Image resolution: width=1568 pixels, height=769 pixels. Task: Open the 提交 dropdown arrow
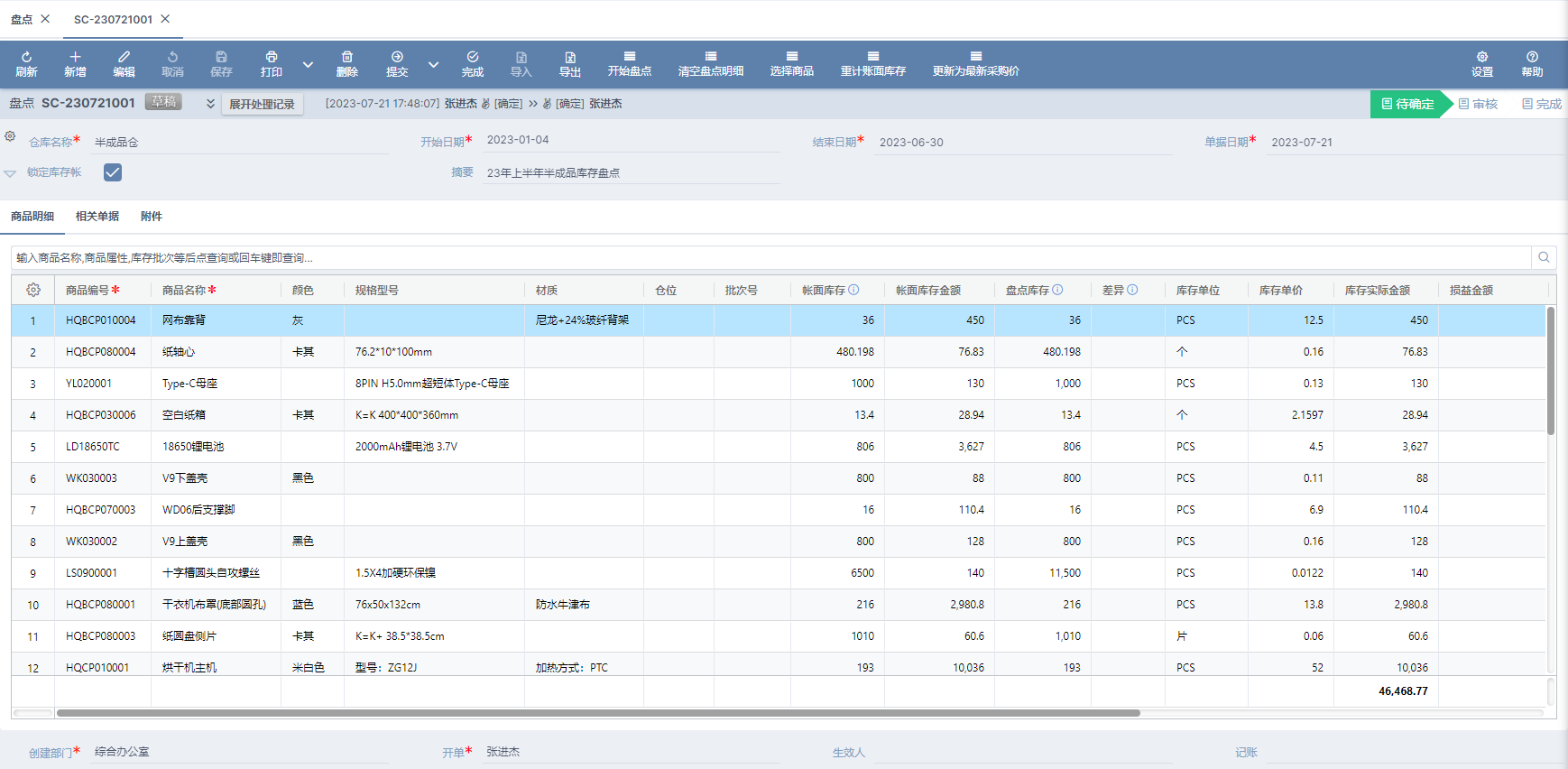433,65
